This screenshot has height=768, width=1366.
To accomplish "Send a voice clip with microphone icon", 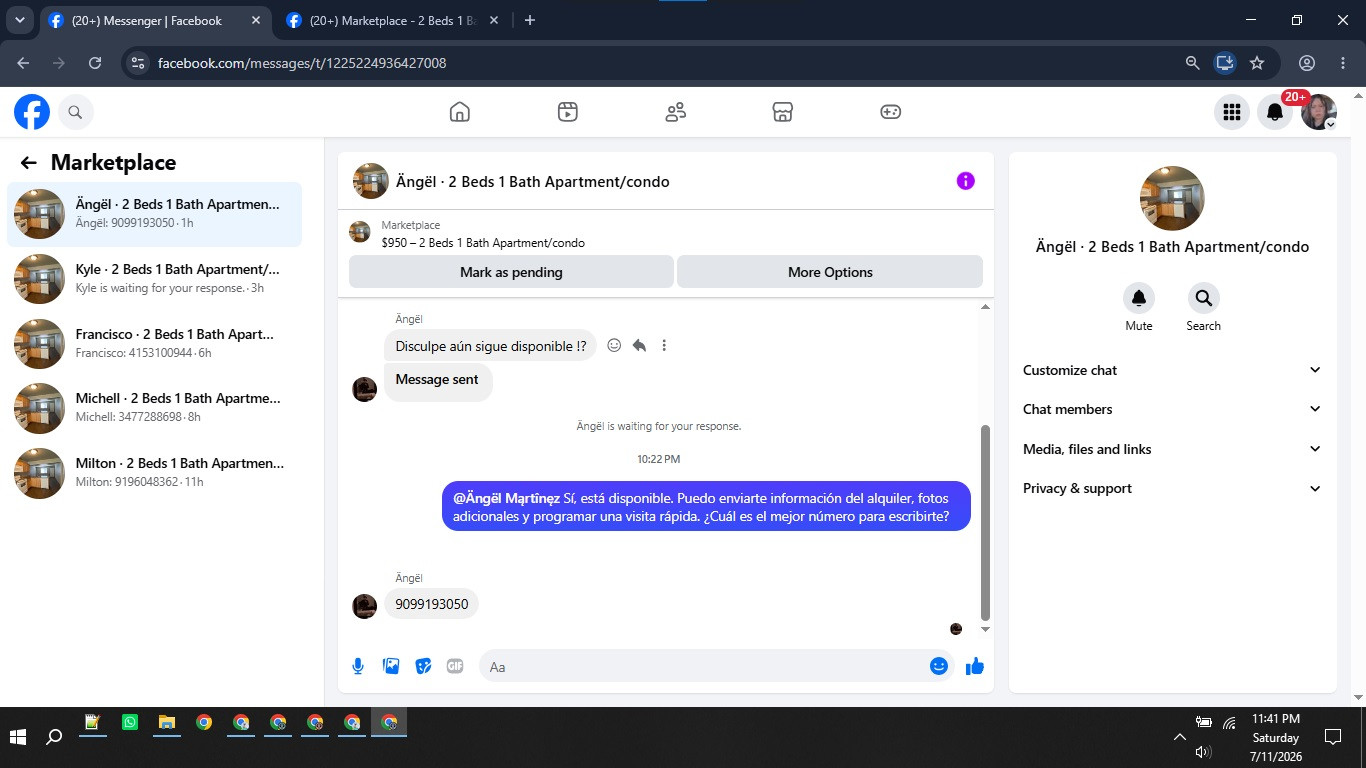I will 358,666.
